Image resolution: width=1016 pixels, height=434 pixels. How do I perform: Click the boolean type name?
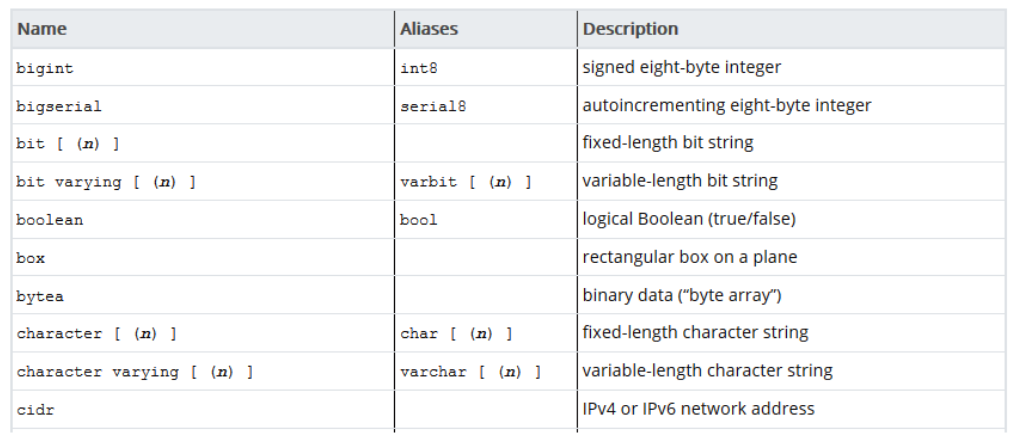[50, 220]
